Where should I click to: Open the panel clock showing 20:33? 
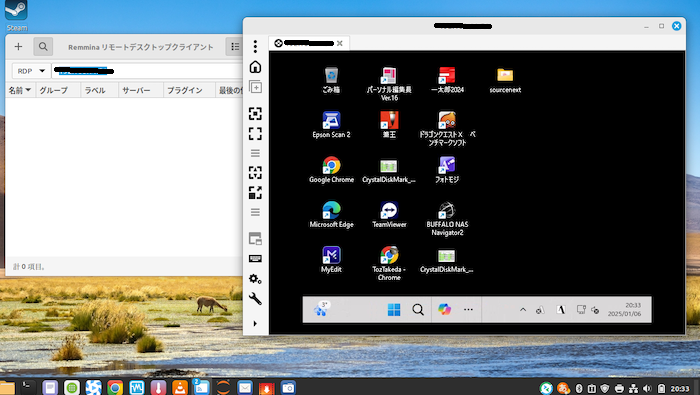click(679, 389)
